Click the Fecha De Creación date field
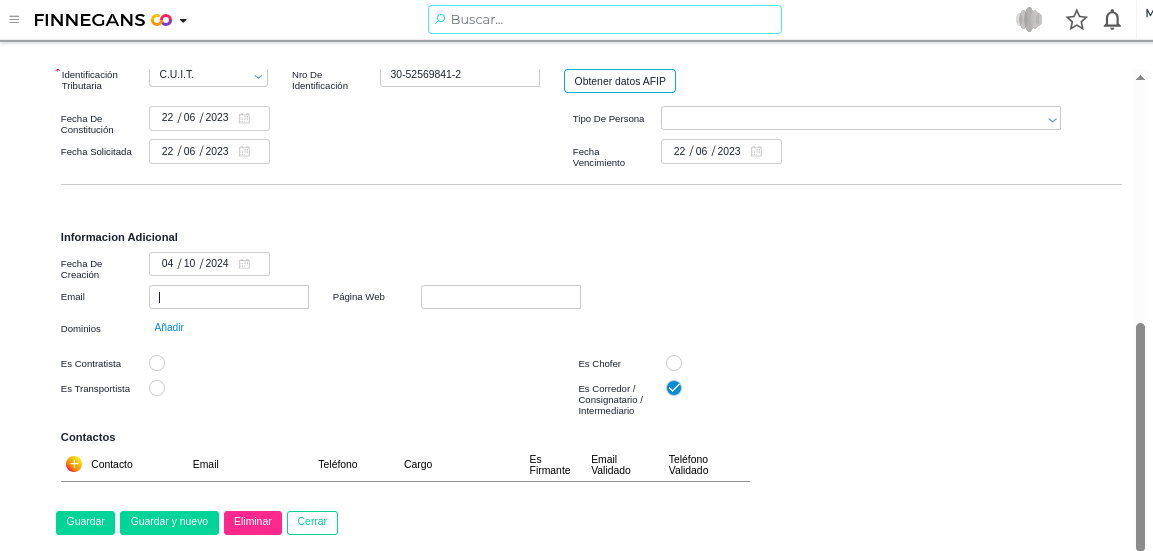The image size is (1153, 551). pyautogui.click(x=209, y=264)
